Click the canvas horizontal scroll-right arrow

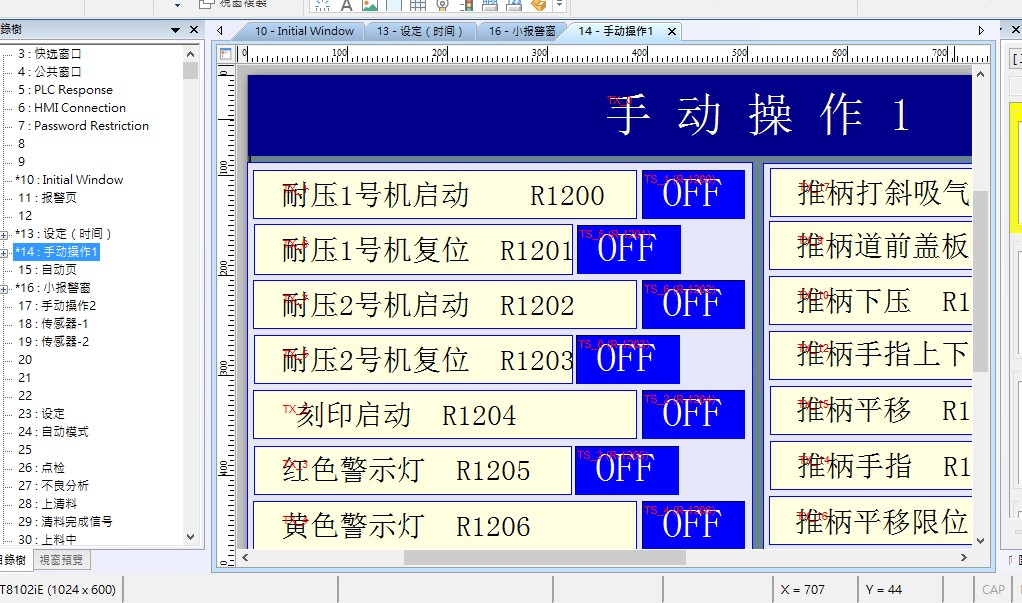click(964, 557)
